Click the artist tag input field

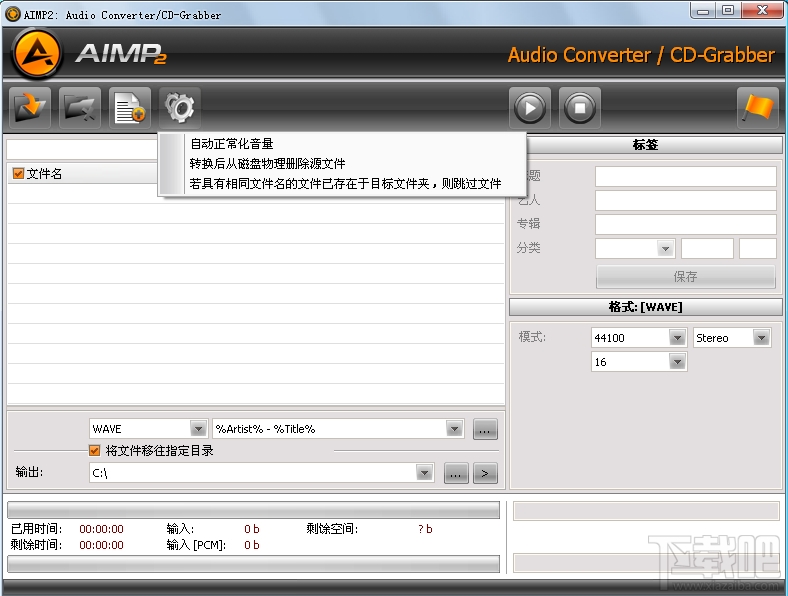tap(685, 200)
